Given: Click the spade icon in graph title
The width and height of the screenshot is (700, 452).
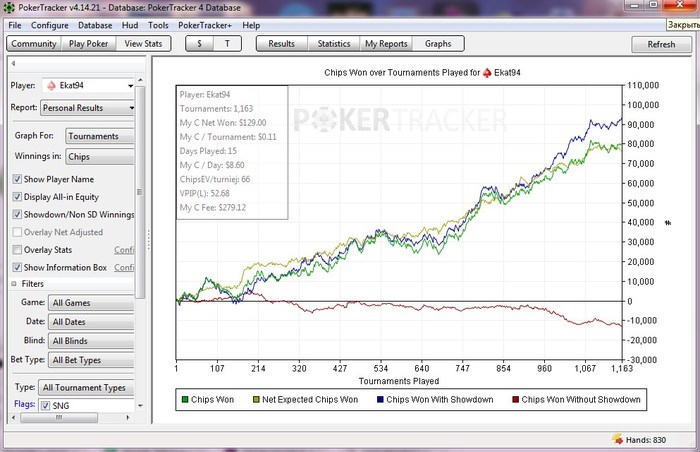Looking at the screenshot, I should (x=487, y=73).
